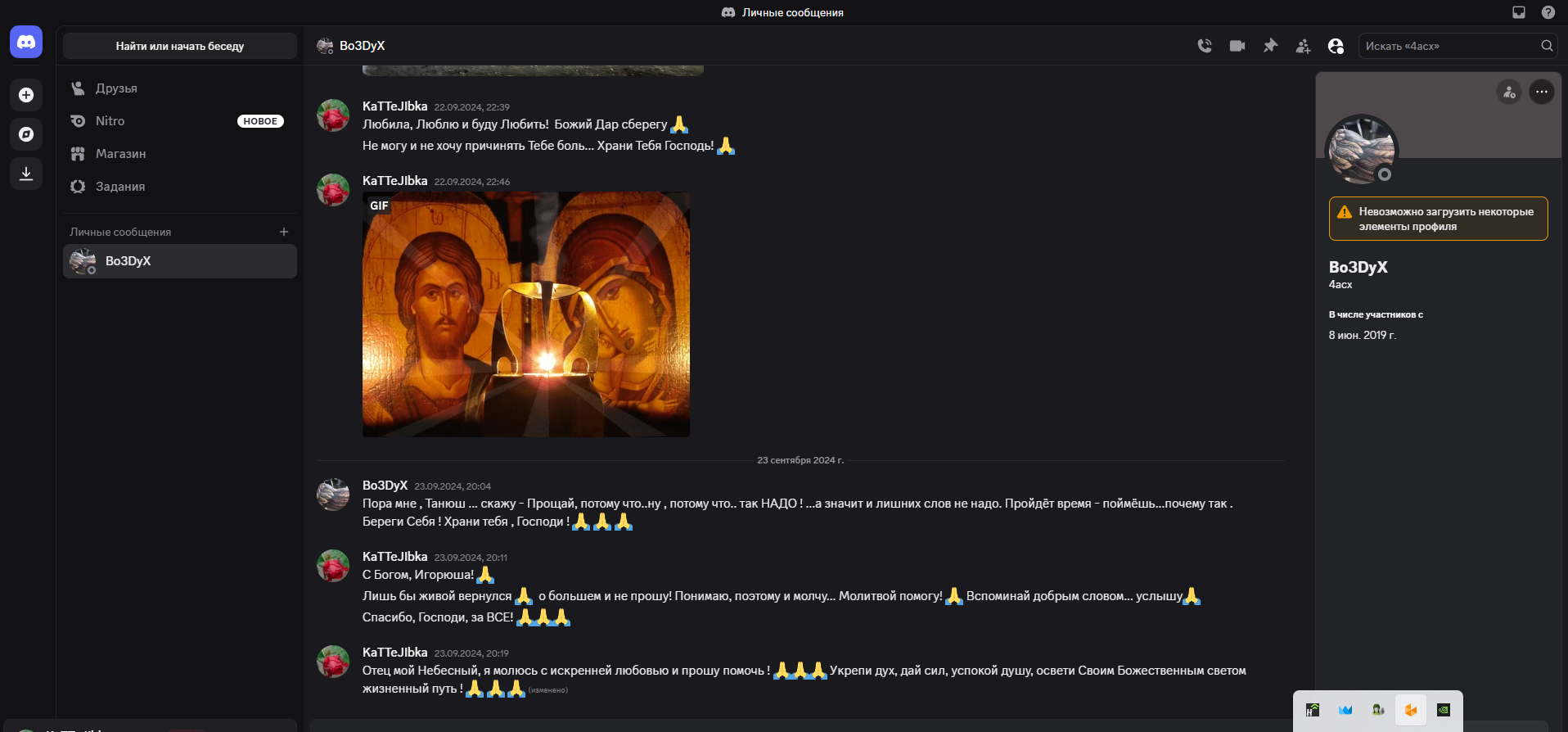Viewport: 1568px width, 732px height.
Task: Click KaTTeJIbka avatar on the 22:46 message
Action: point(333,190)
